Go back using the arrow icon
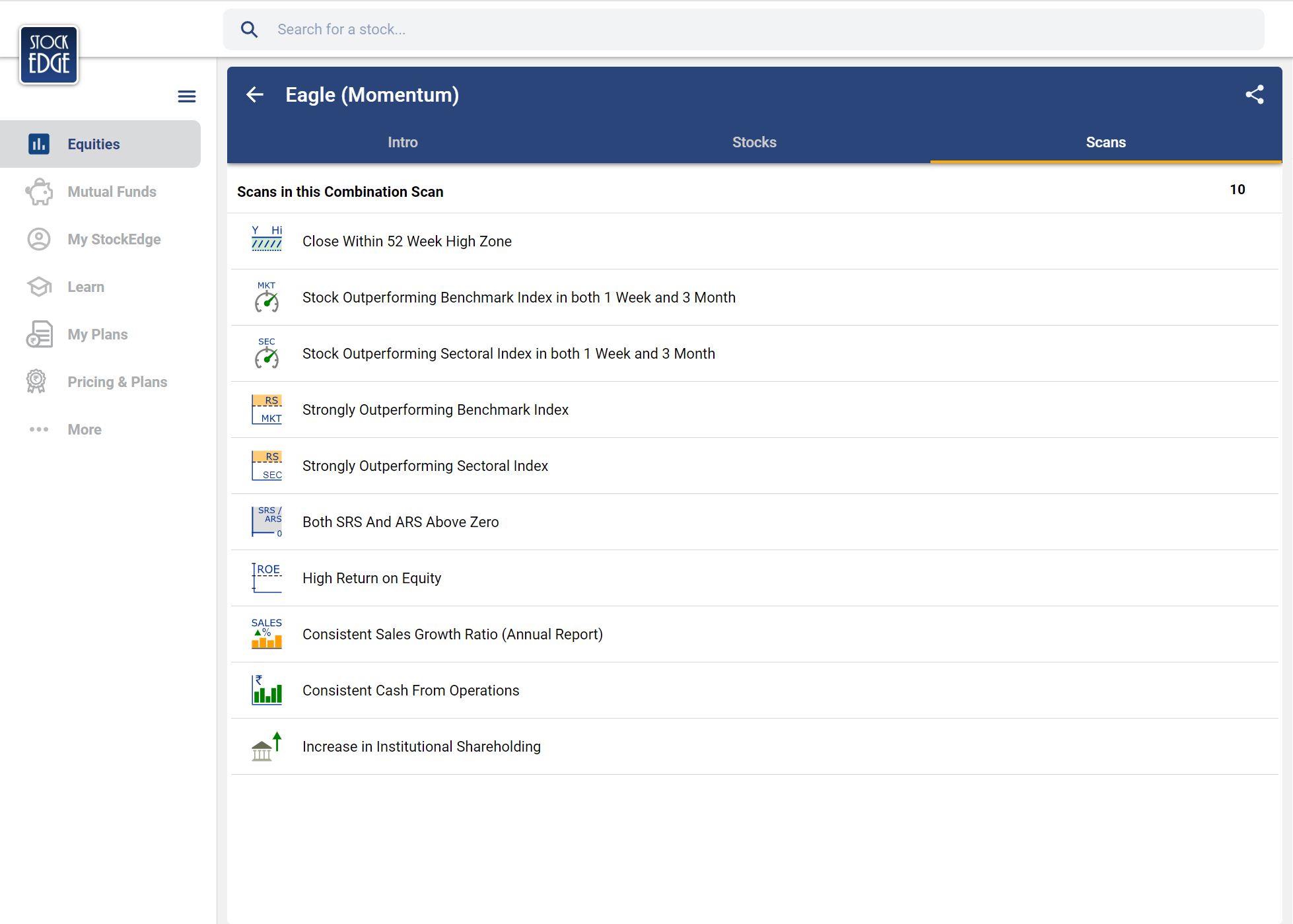Viewport: 1293px width, 924px height. click(x=255, y=94)
